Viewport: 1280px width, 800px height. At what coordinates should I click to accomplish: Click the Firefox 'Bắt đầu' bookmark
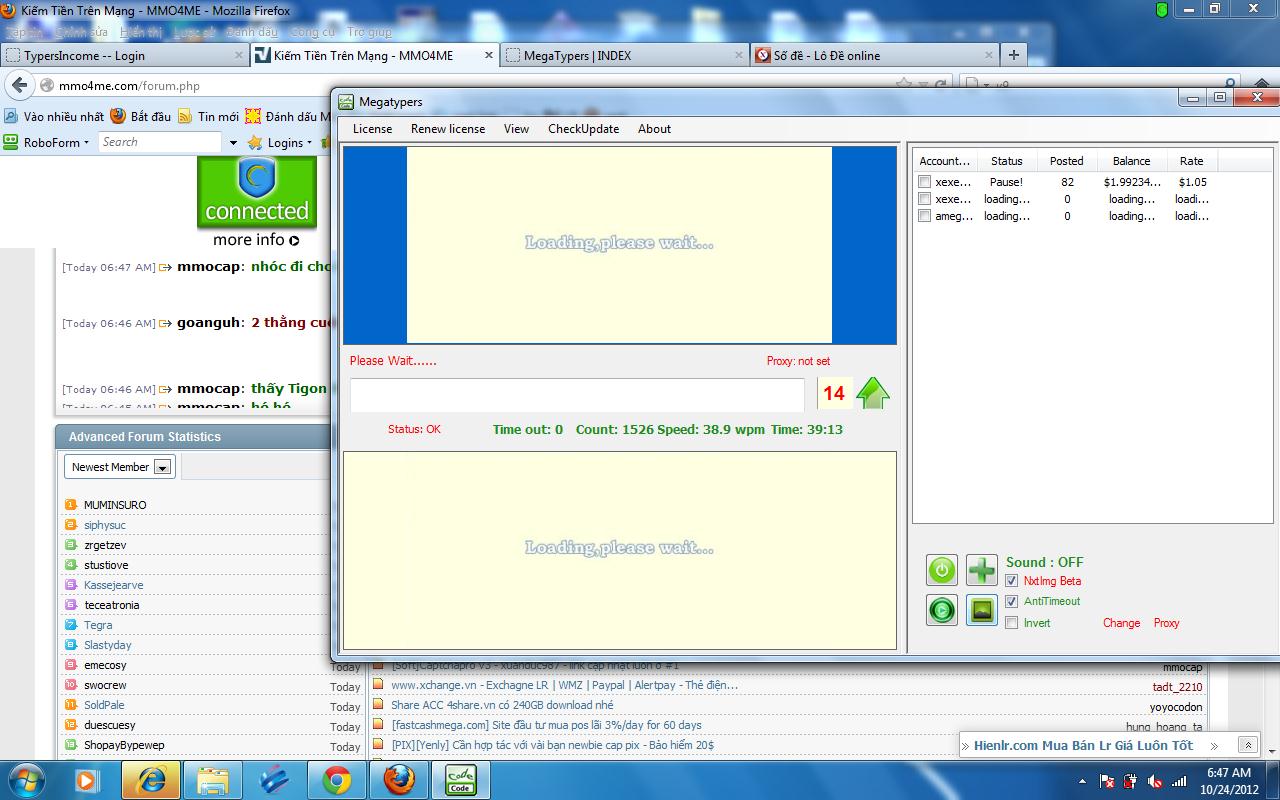tap(140, 116)
